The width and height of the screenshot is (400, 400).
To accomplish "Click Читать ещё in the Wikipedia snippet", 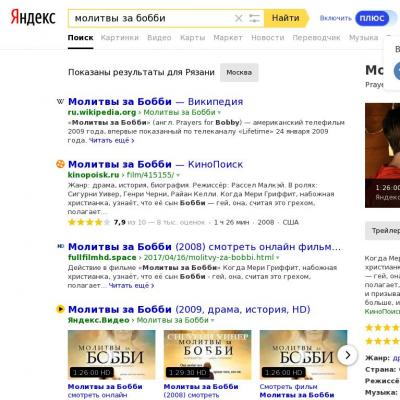I will click(111, 140).
